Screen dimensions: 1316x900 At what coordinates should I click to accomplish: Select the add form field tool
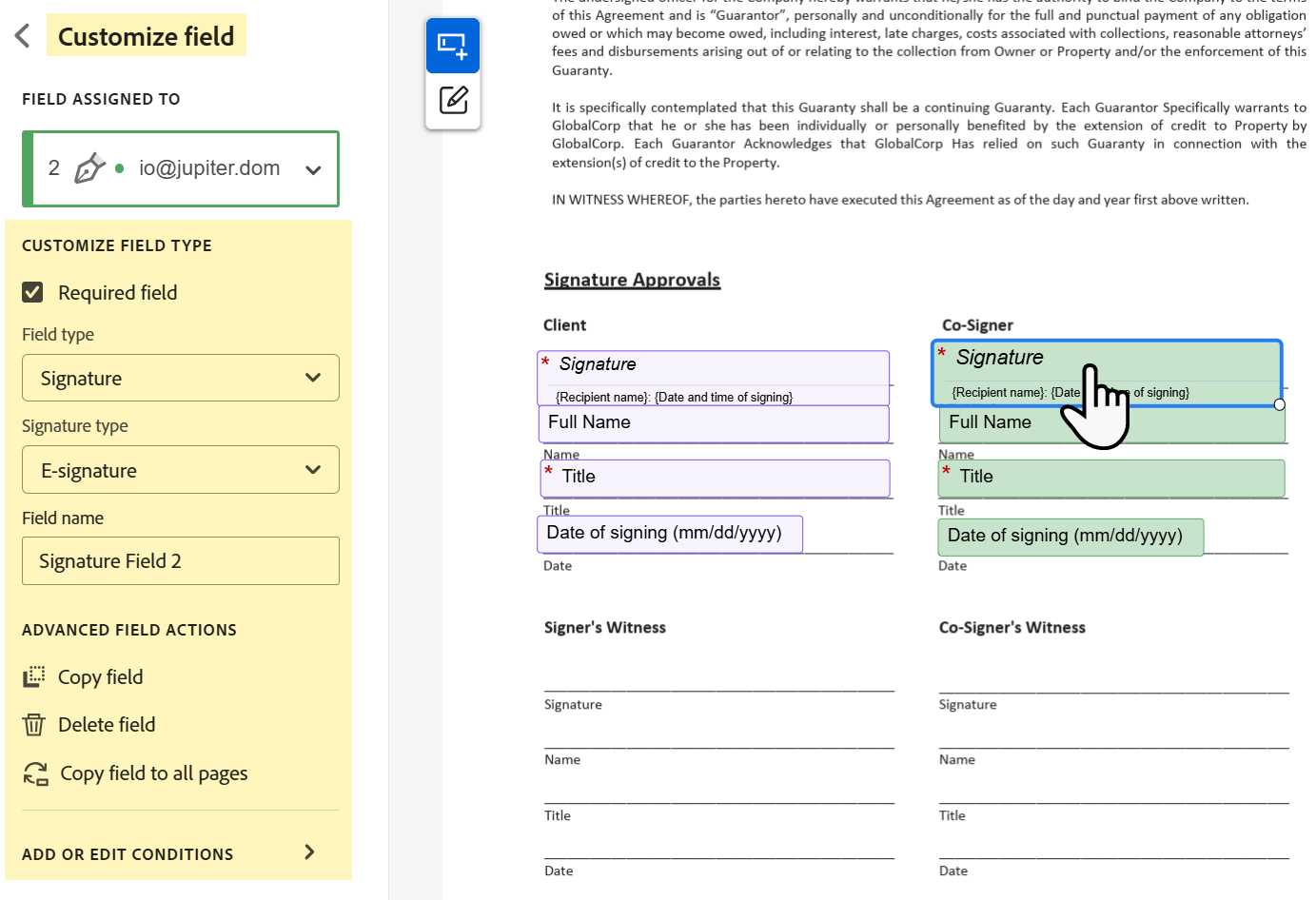pyautogui.click(x=453, y=46)
